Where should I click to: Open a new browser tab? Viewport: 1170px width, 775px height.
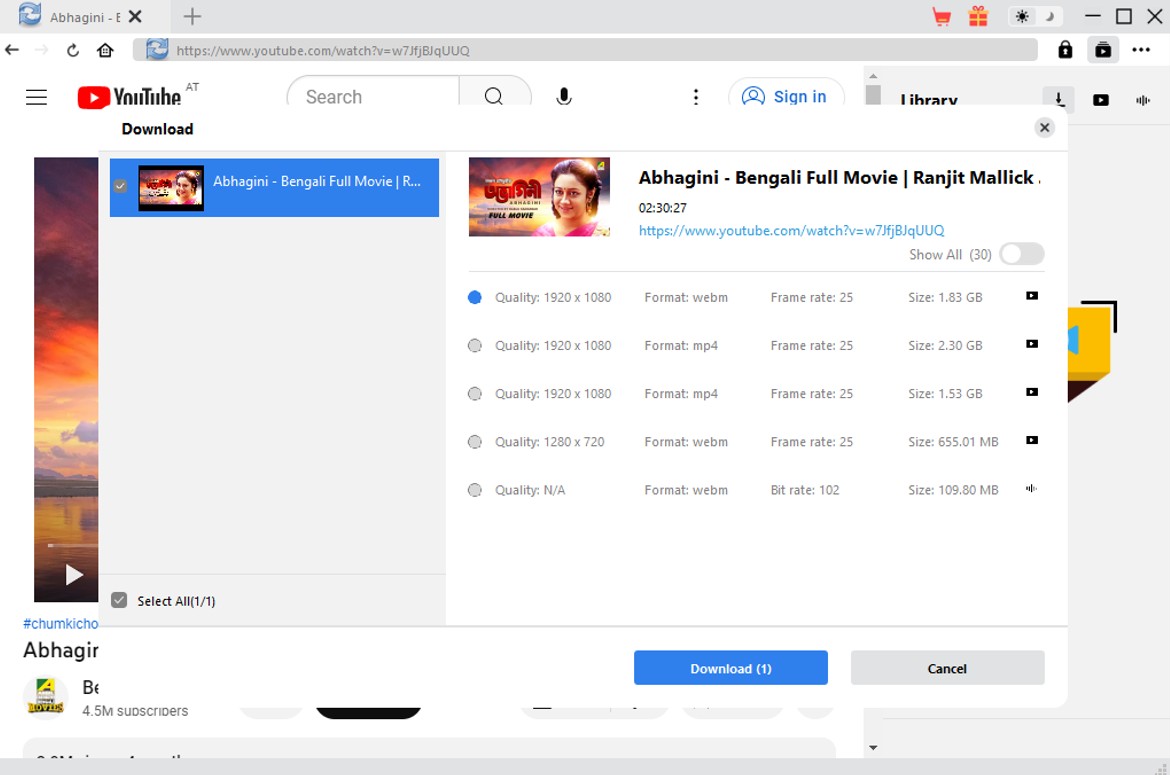click(191, 16)
